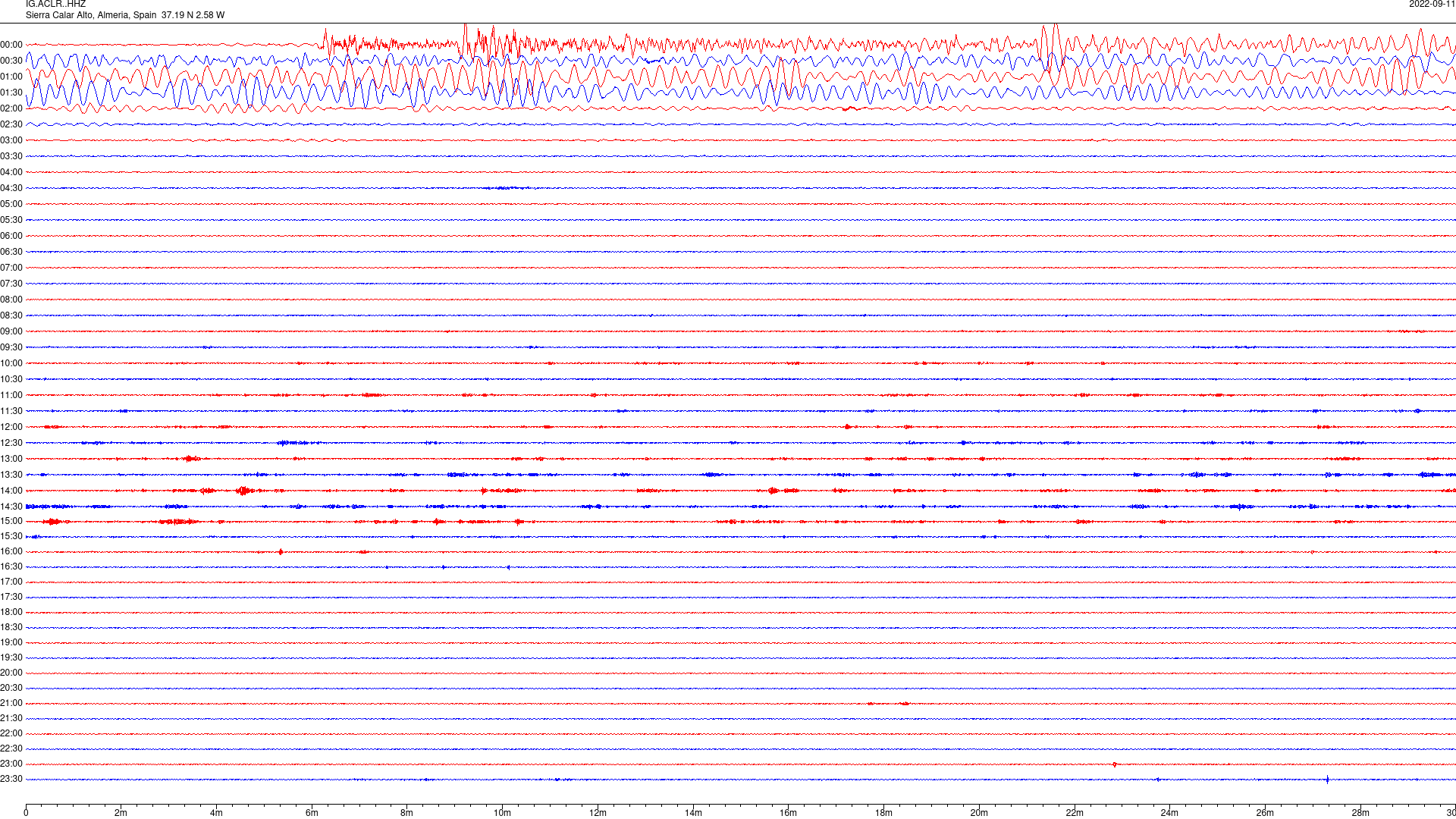Select the 03:00 trace time label
The height and width of the screenshot is (819, 1456).
click(11, 140)
